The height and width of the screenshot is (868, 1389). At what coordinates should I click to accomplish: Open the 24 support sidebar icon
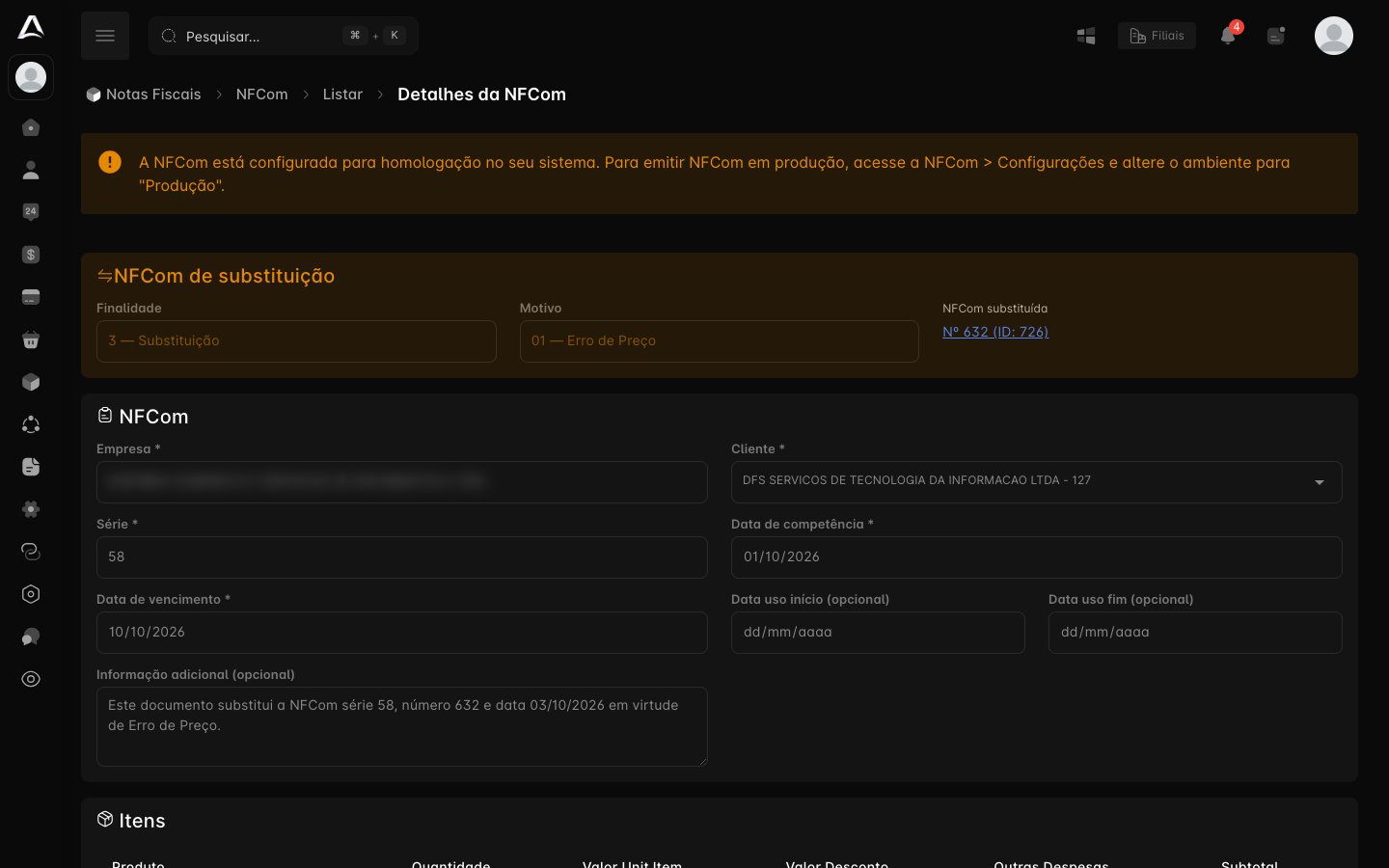coord(31,212)
